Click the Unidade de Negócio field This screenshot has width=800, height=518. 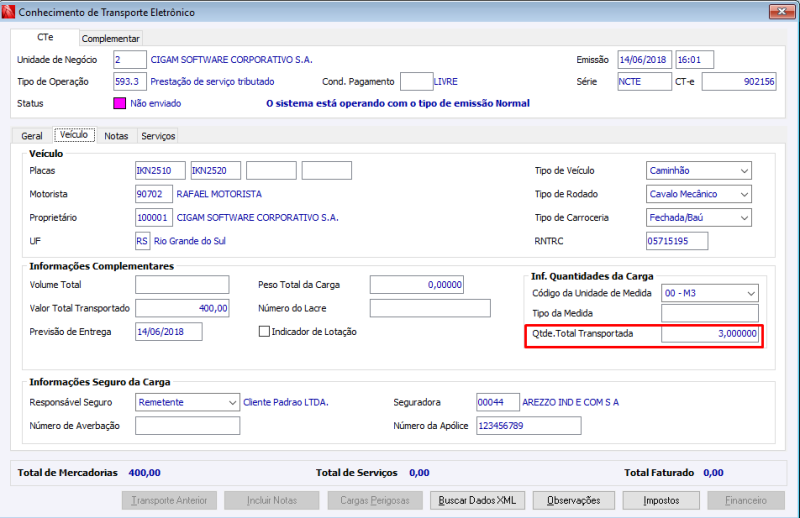tap(130, 60)
